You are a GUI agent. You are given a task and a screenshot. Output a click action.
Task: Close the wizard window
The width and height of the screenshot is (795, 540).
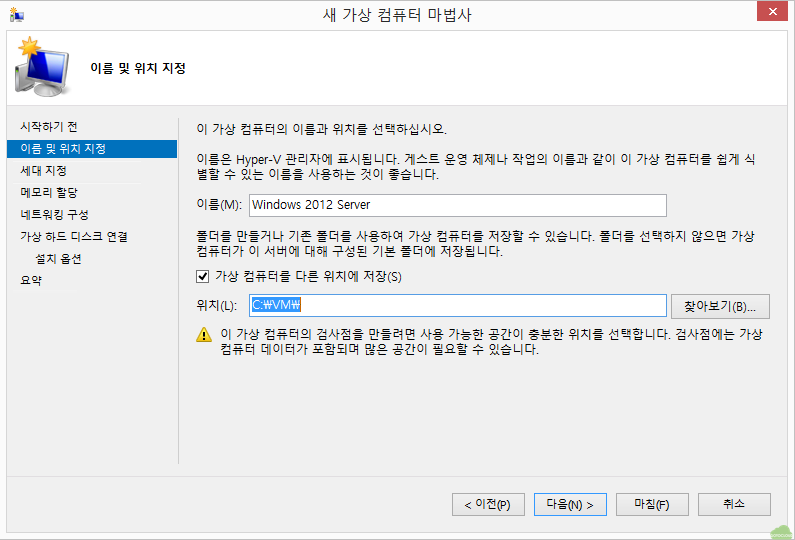click(772, 11)
